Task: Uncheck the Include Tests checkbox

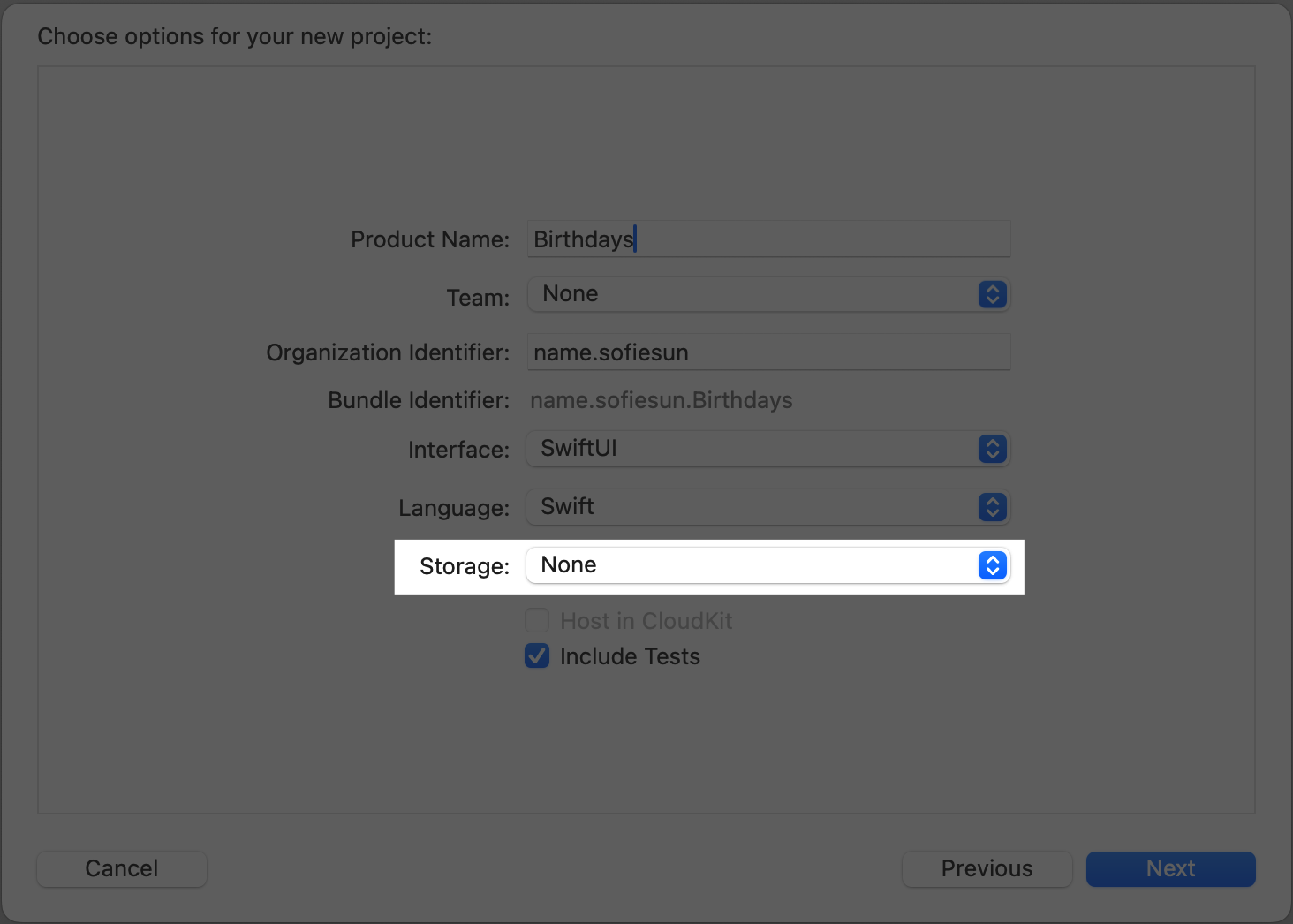Action: (537, 656)
